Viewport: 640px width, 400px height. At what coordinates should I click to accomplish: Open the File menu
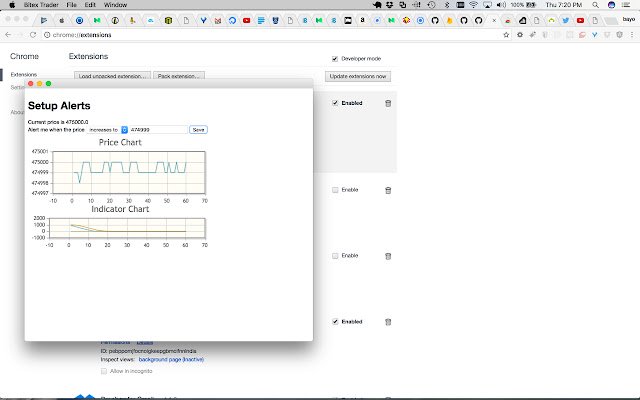(71, 5)
